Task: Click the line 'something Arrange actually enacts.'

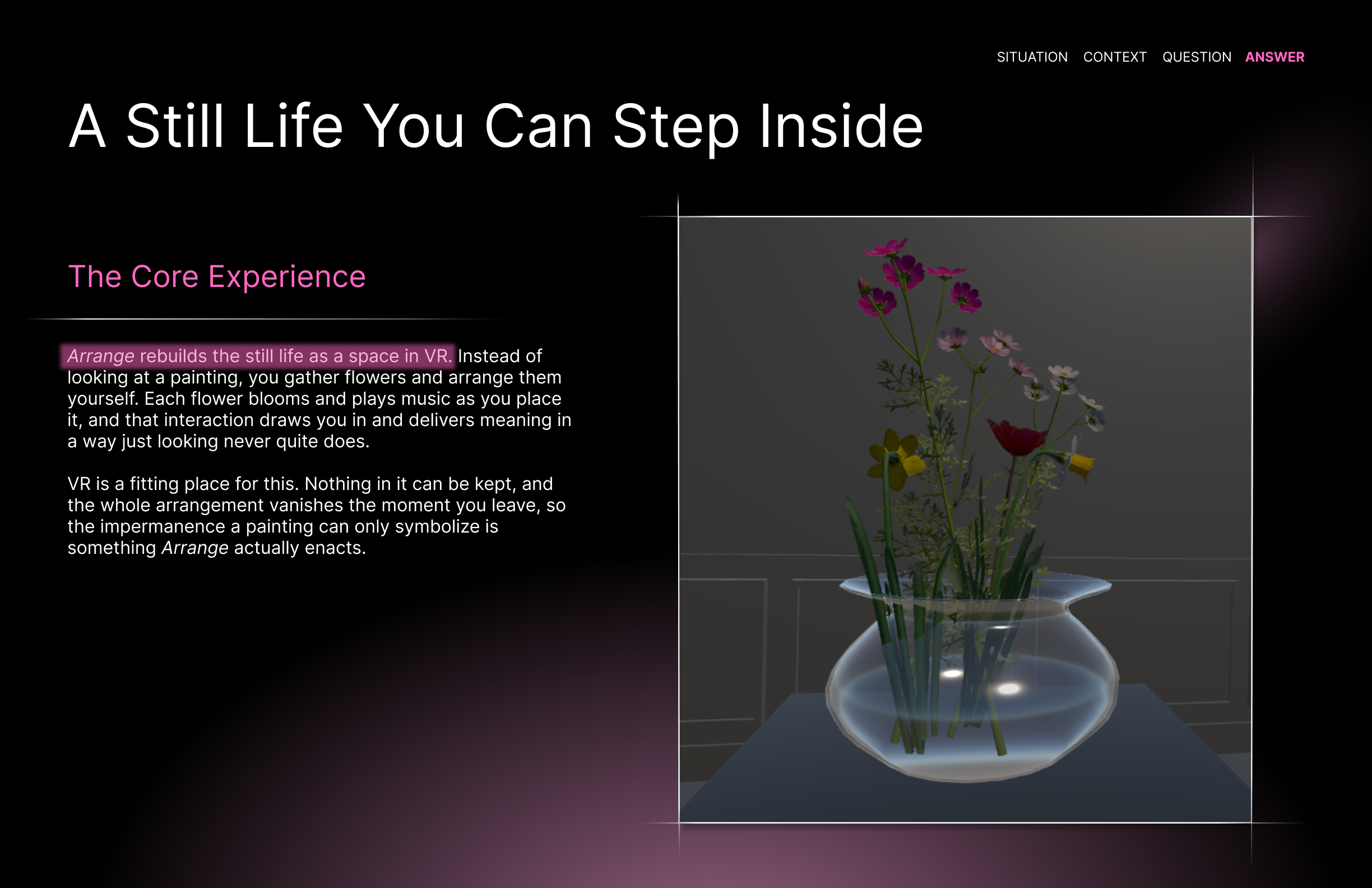Action: (217, 548)
